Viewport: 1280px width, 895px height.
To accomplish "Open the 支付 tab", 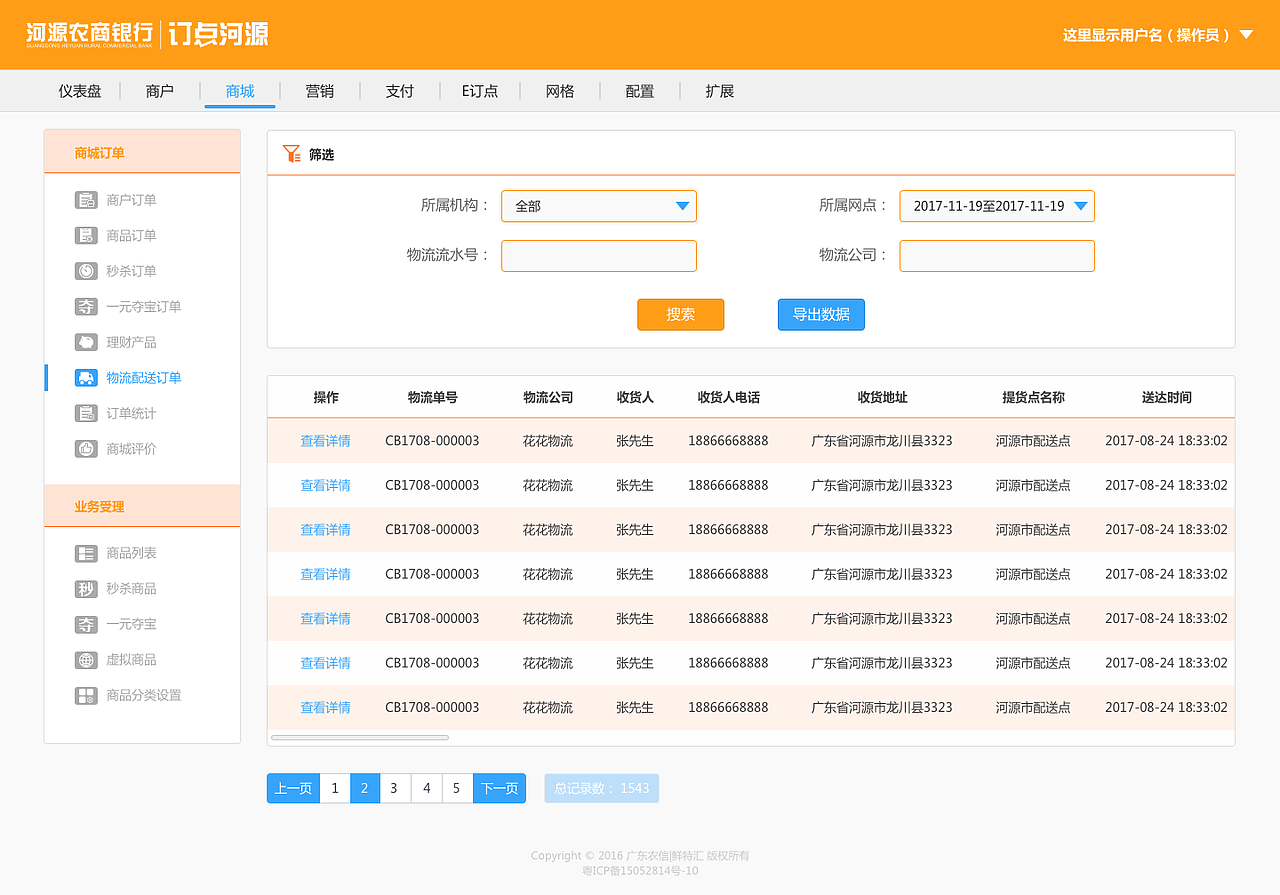I will tap(400, 91).
